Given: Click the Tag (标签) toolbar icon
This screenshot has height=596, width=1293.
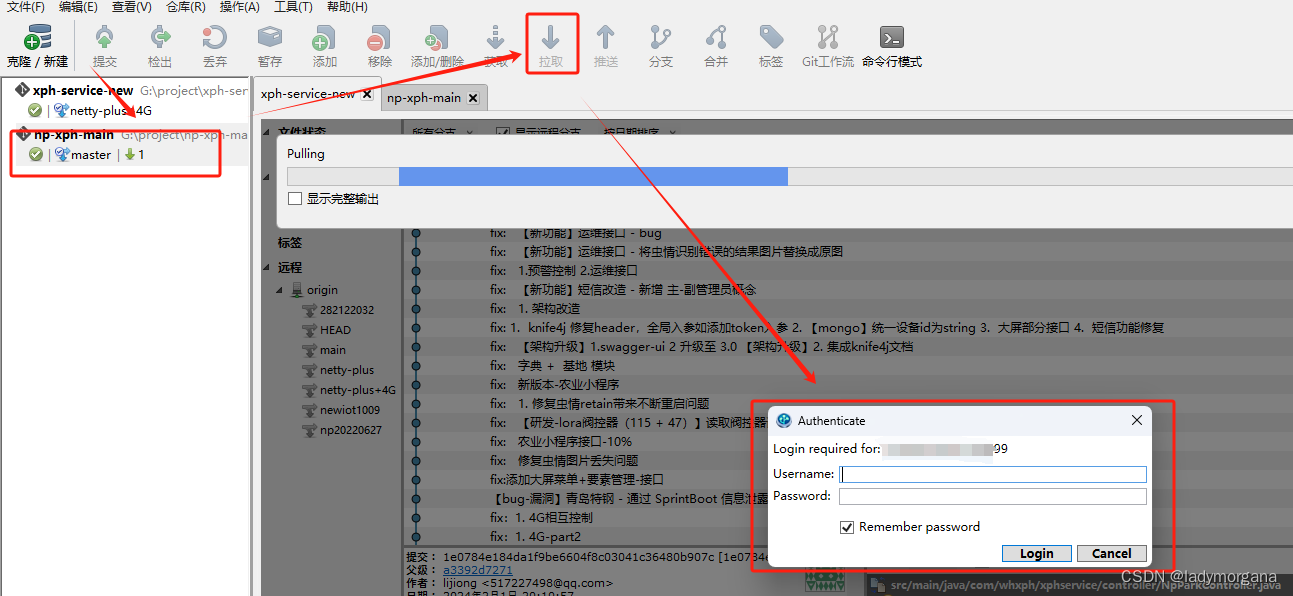Looking at the screenshot, I should point(771,38).
